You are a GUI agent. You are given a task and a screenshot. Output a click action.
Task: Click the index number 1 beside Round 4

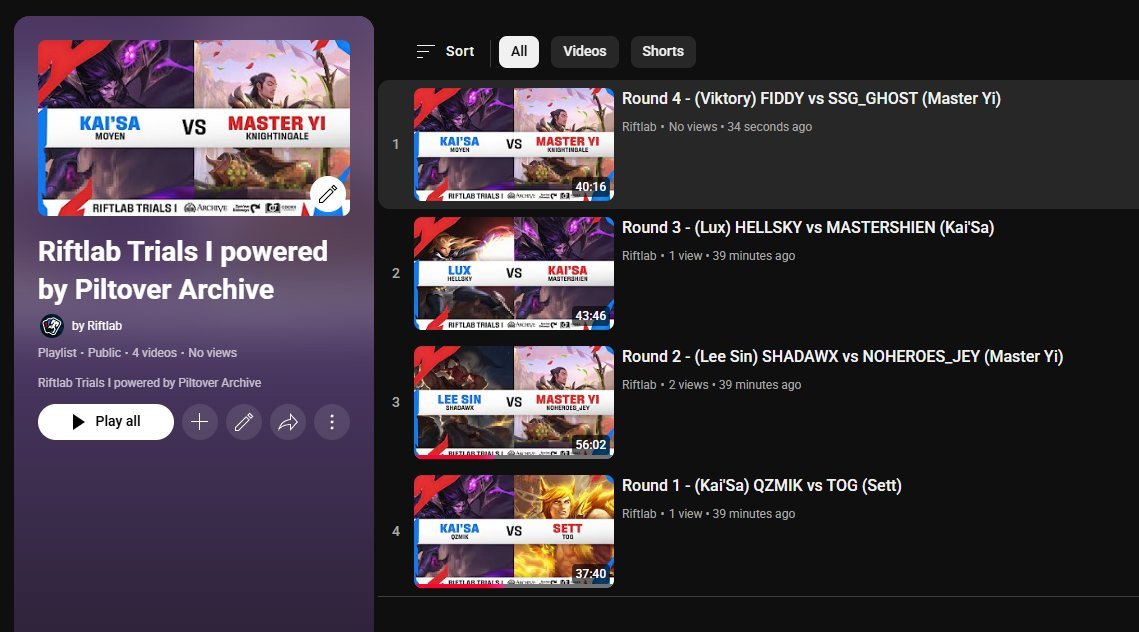tap(396, 145)
